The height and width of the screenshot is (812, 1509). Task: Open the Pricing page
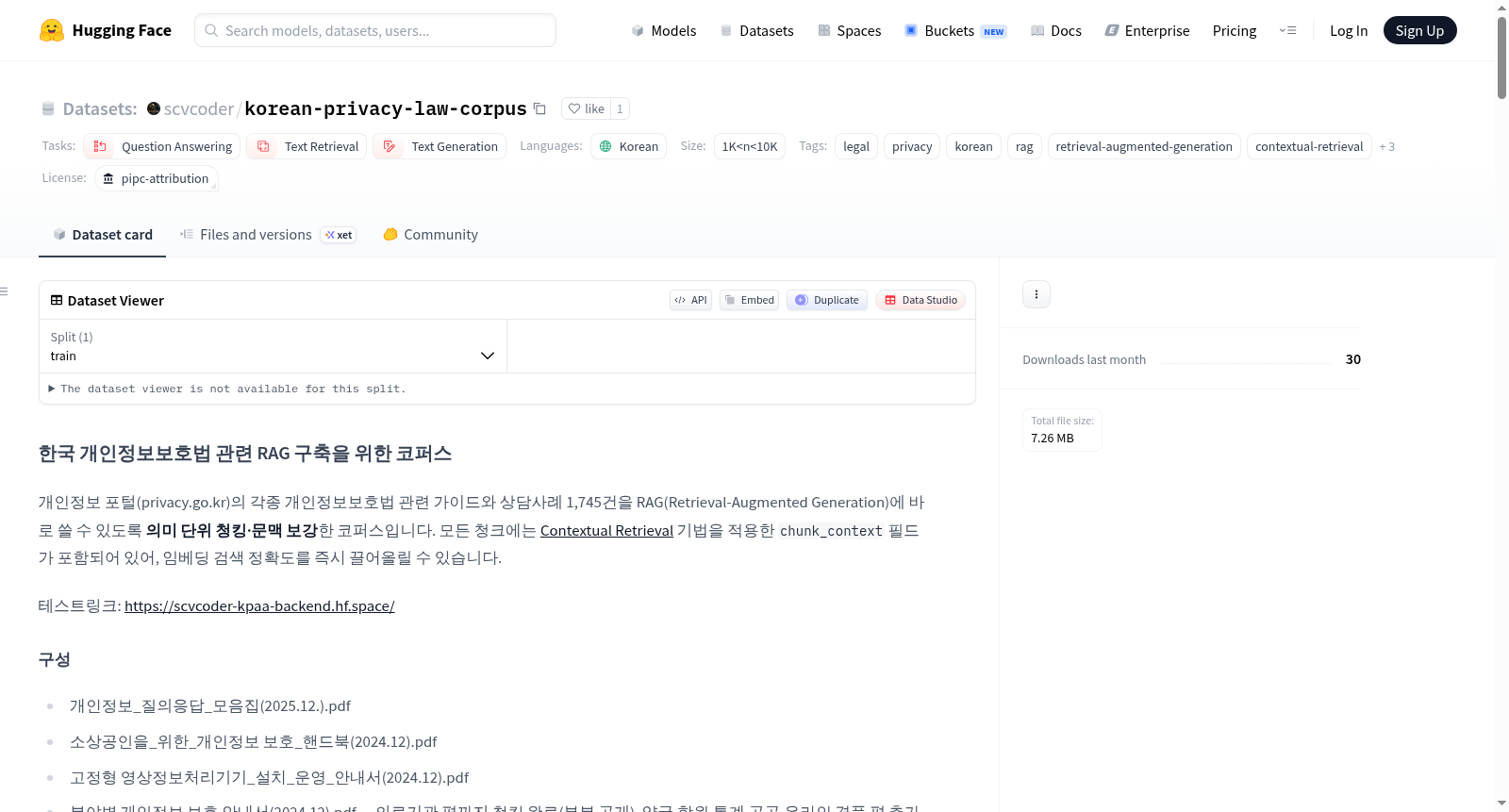pyautogui.click(x=1235, y=31)
